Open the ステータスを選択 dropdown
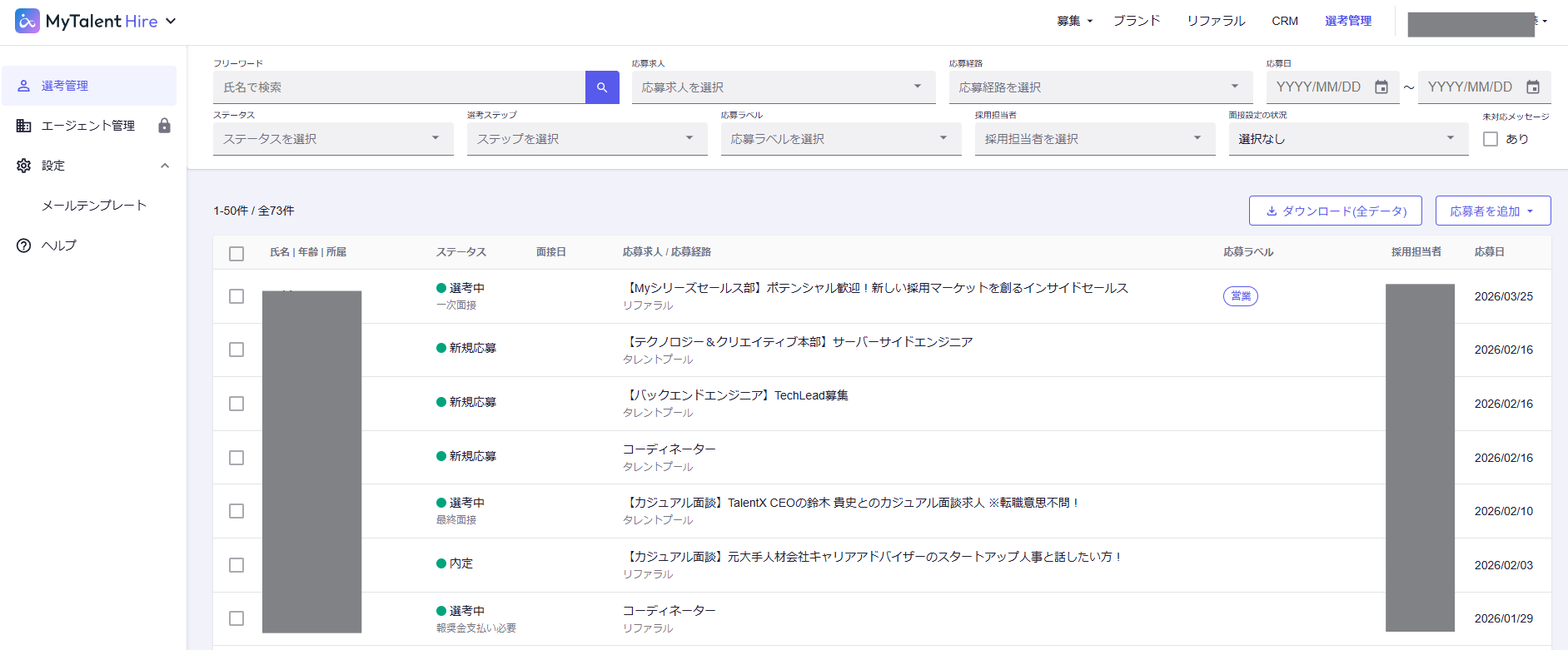Image resolution: width=1568 pixels, height=650 pixels. pyautogui.click(x=333, y=139)
